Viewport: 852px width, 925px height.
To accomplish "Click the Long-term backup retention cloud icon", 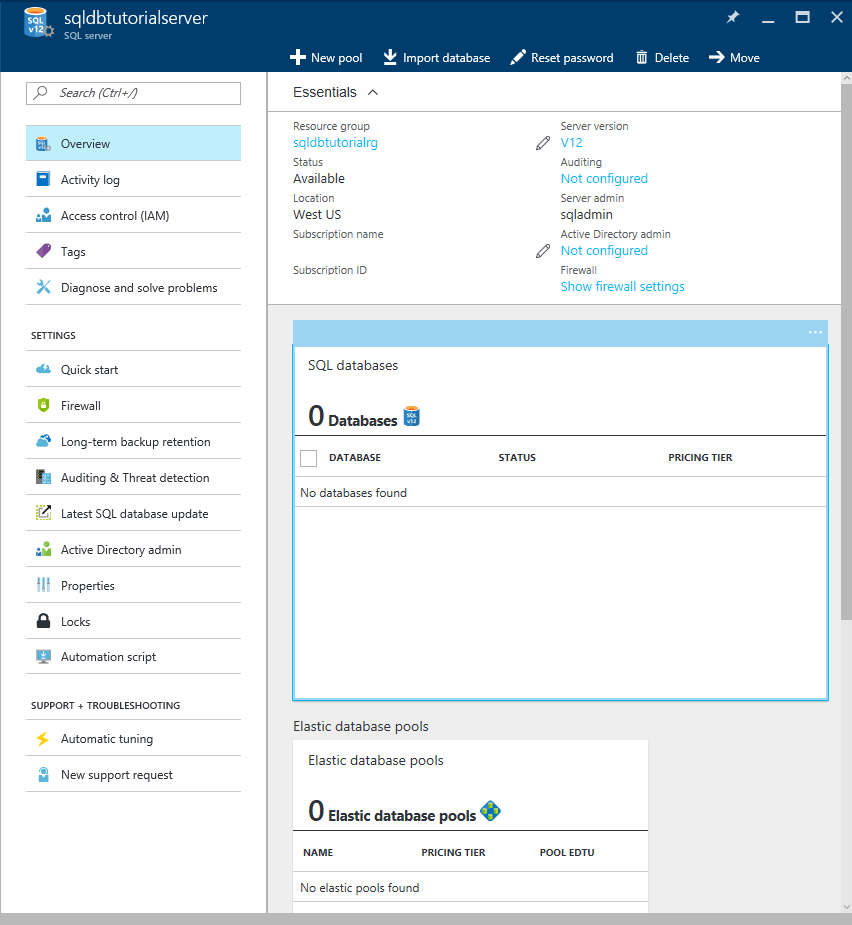I will [x=43, y=441].
